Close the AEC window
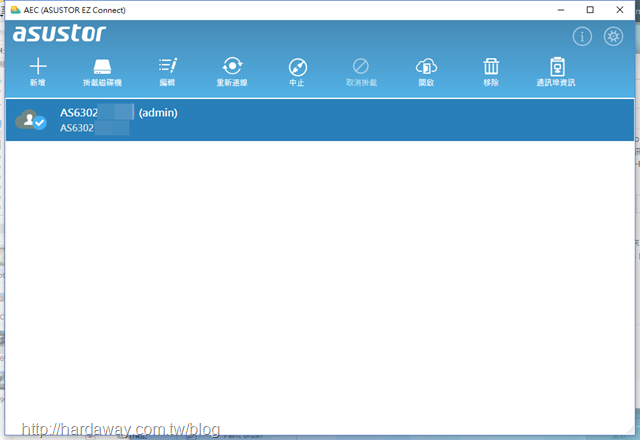Viewport: 640px width, 440px height. [620, 10]
